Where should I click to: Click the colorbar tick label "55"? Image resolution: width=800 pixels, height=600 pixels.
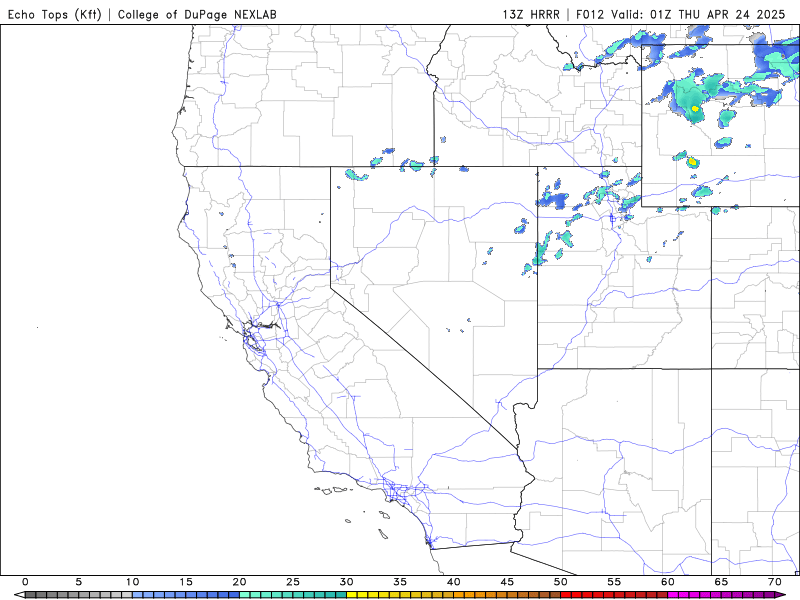614,582
